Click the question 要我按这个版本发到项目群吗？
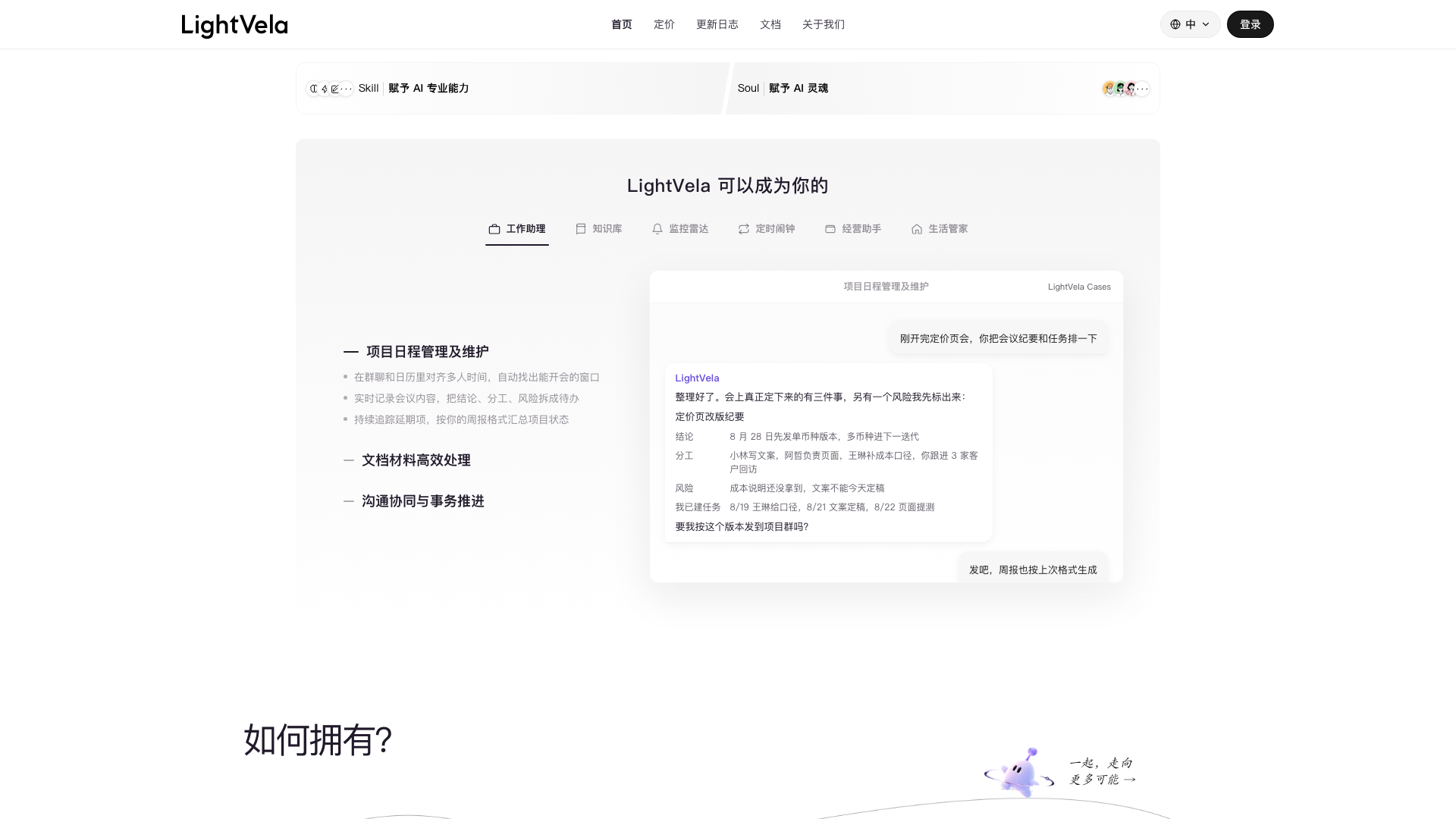This screenshot has height=819, width=1456. [742, 527]
